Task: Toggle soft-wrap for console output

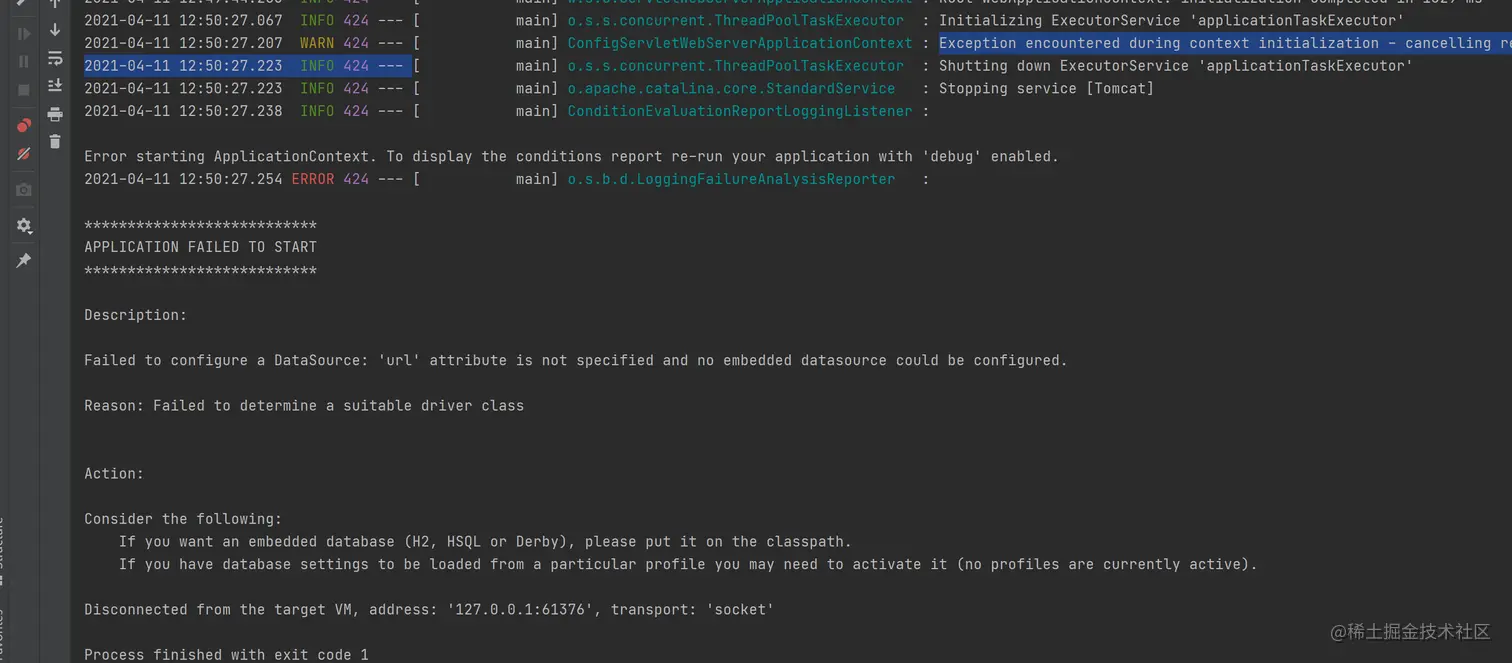Action: [55, 58]
